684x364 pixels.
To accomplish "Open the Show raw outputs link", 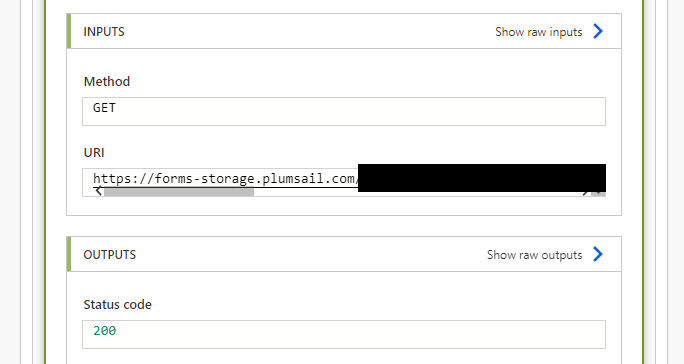I will click(534, 255).
